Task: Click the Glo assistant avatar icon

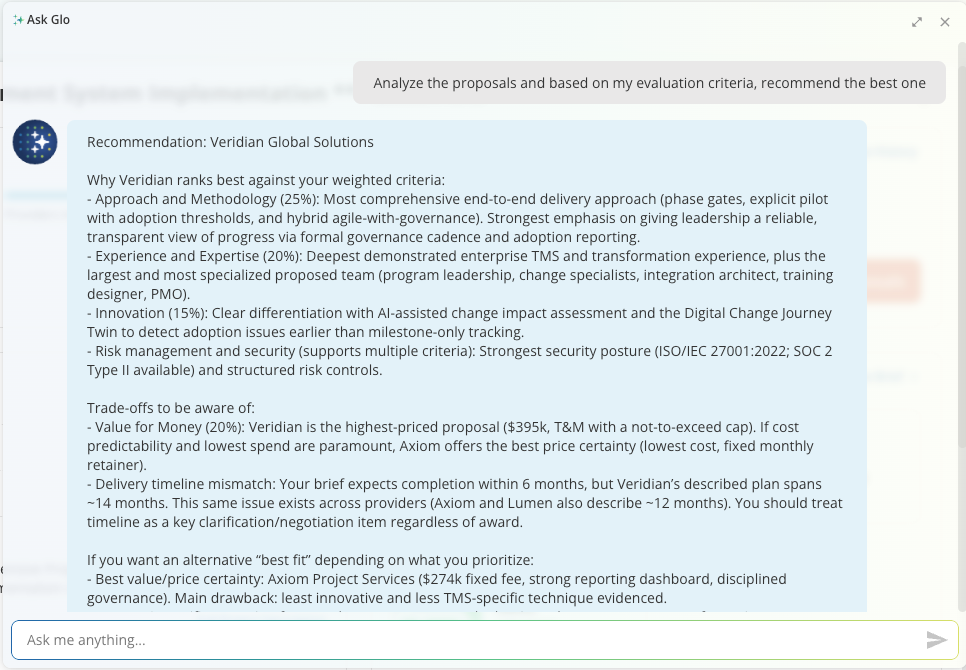Action: 35,142
